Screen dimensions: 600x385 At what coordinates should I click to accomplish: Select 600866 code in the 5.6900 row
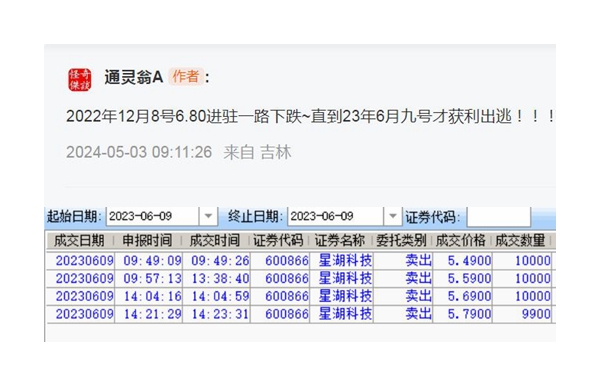coord(280,296)
